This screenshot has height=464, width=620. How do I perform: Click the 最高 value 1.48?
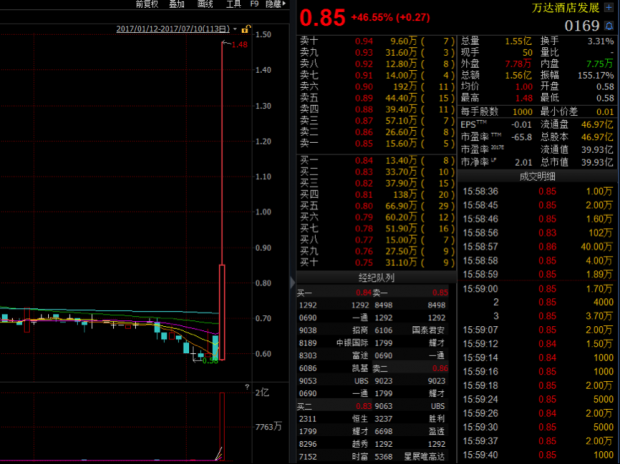(x=524, y=98)
